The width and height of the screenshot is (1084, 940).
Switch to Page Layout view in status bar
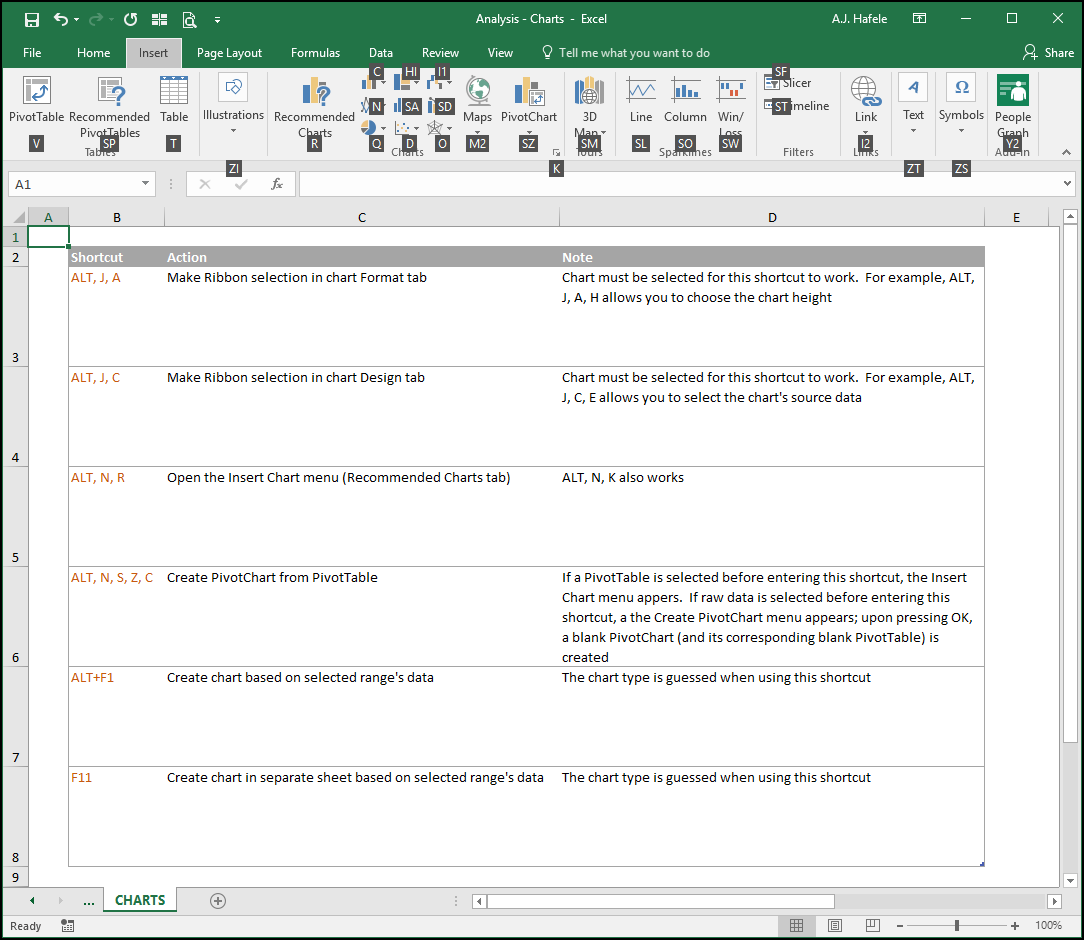click(834, 925)
